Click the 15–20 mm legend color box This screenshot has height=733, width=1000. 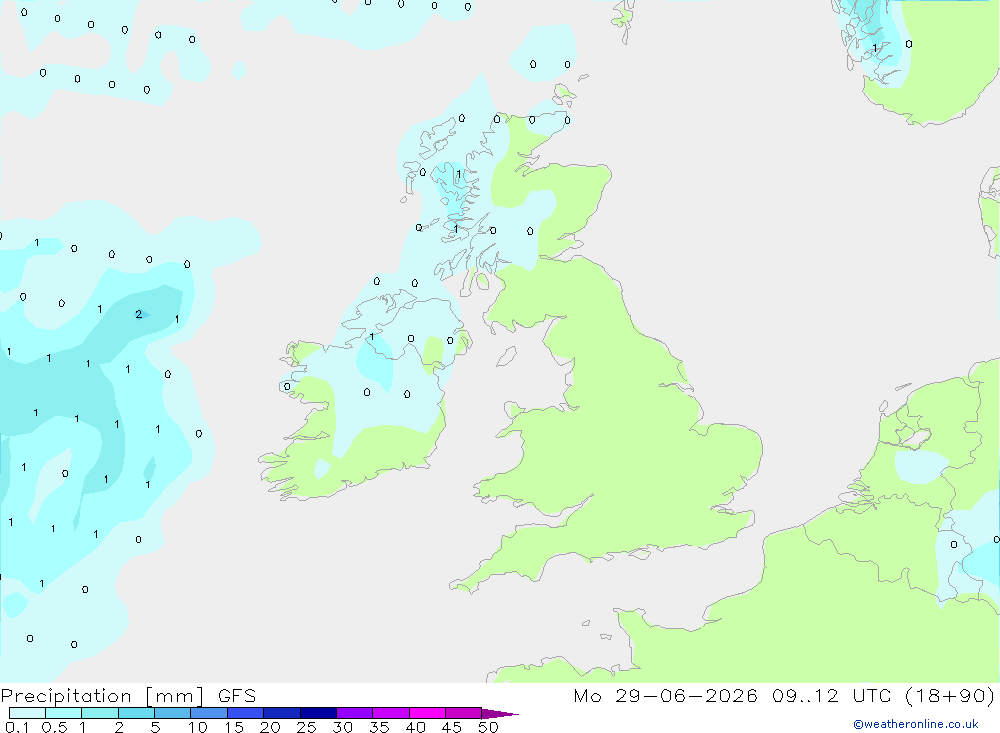coord(245,713)
